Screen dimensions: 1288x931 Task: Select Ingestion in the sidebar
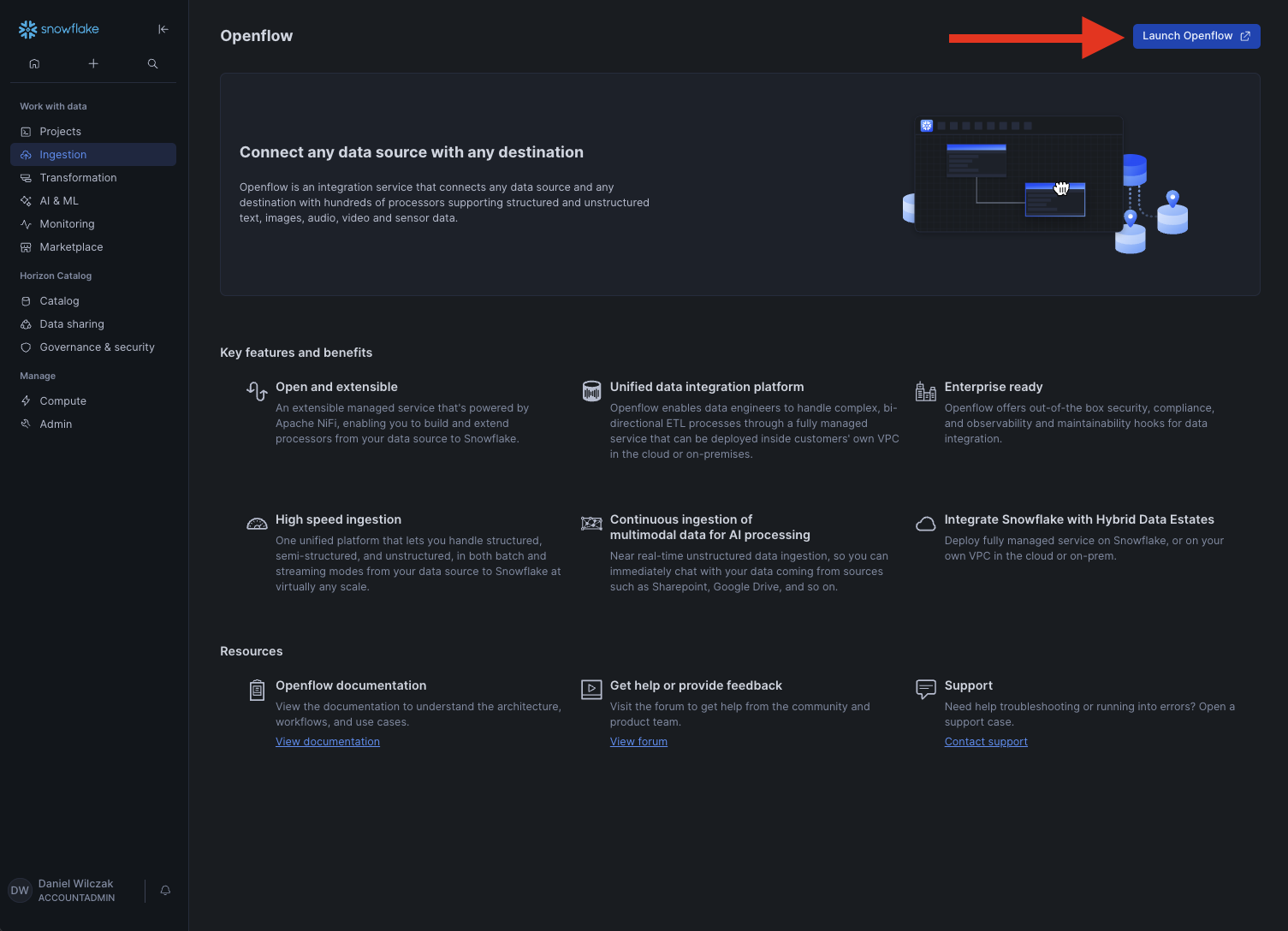pyautogui.click(x=63, y=155)
